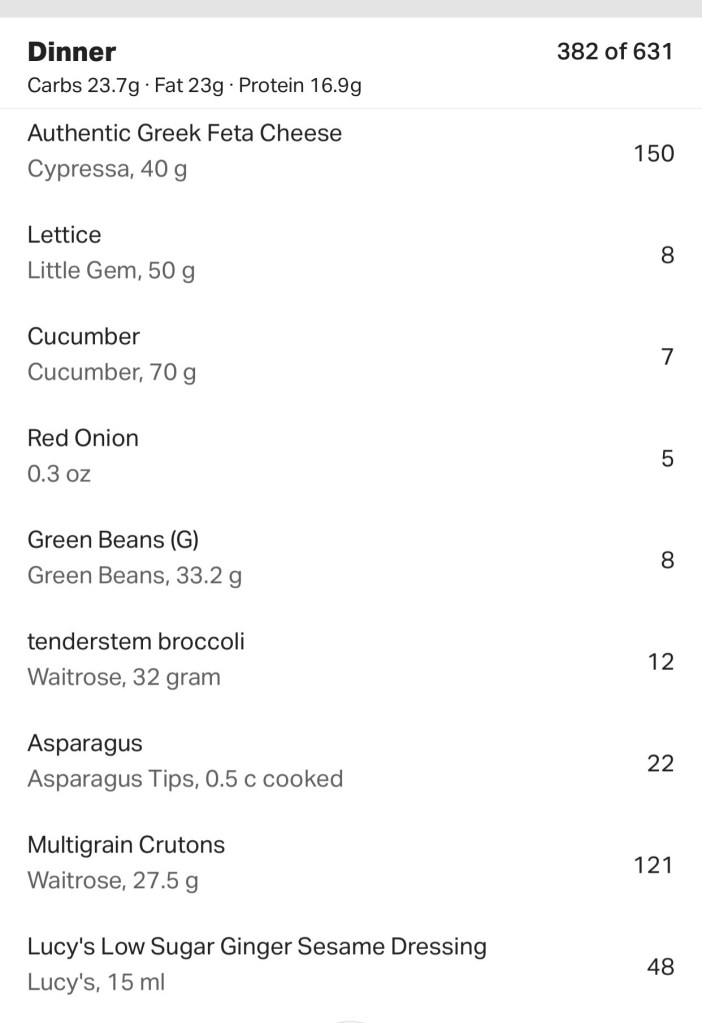This screenshot has height=1023, width=702.
Task: Tap the Asparagus Tips, 0.5 c cooked text
Action: click(185, 780)
